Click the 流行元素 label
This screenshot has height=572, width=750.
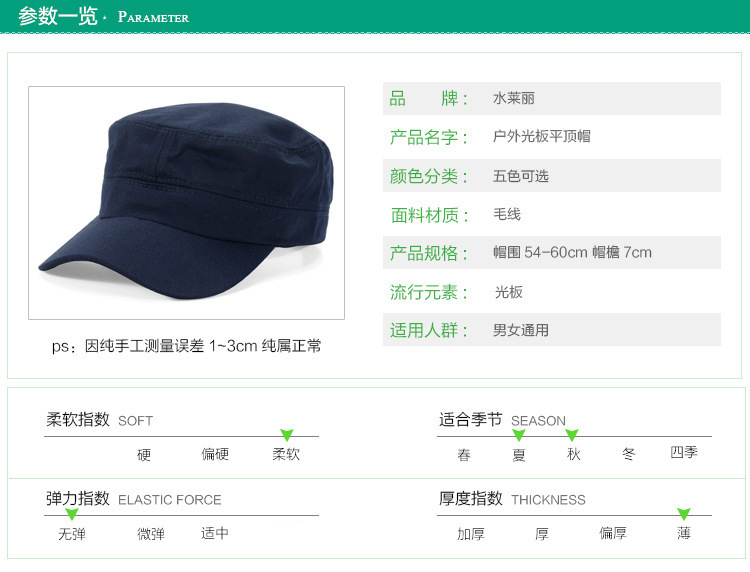[x=428, y=292]
